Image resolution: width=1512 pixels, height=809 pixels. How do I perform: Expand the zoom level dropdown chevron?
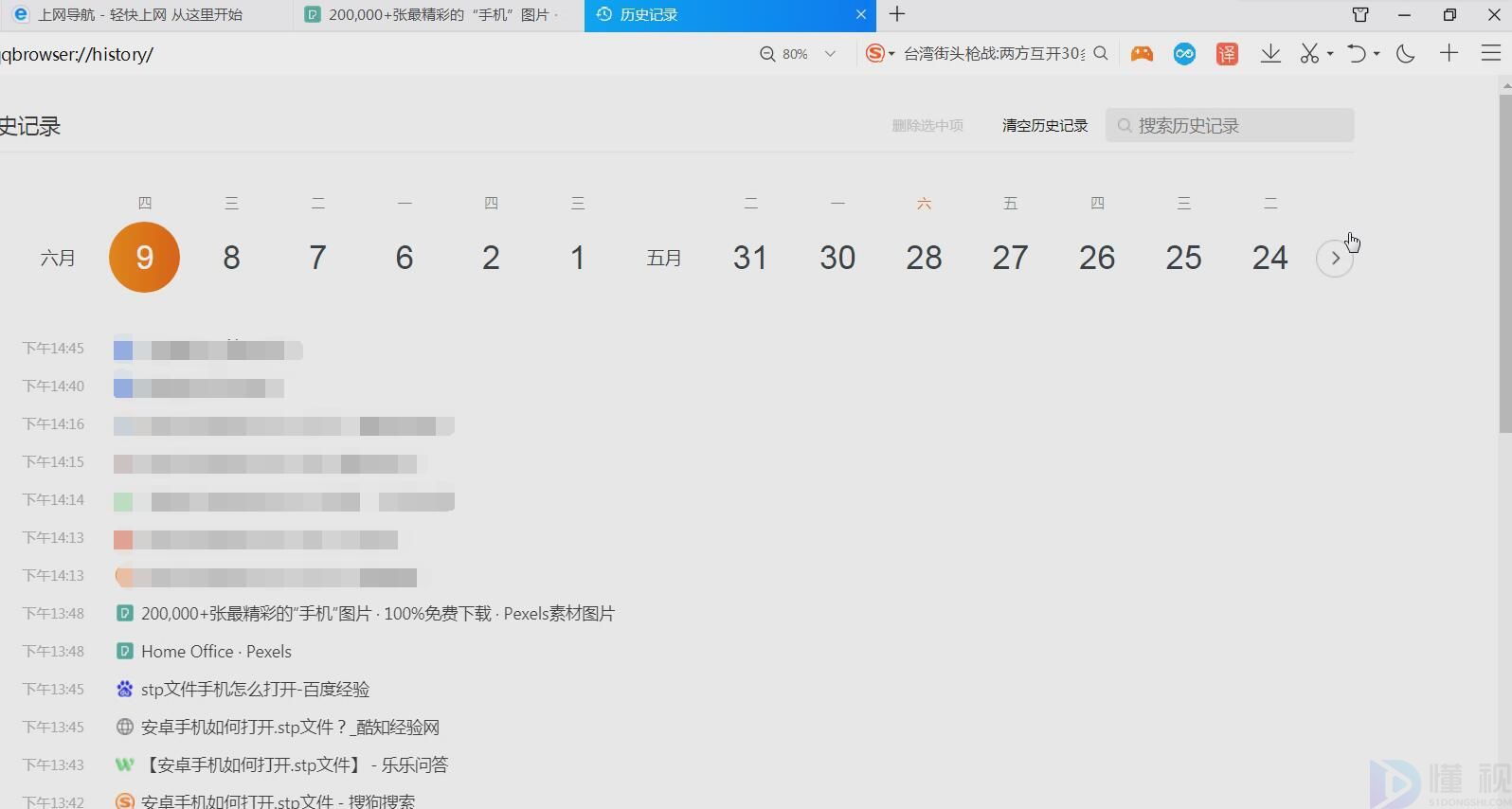pyautogui.click(x=830, y=54)
